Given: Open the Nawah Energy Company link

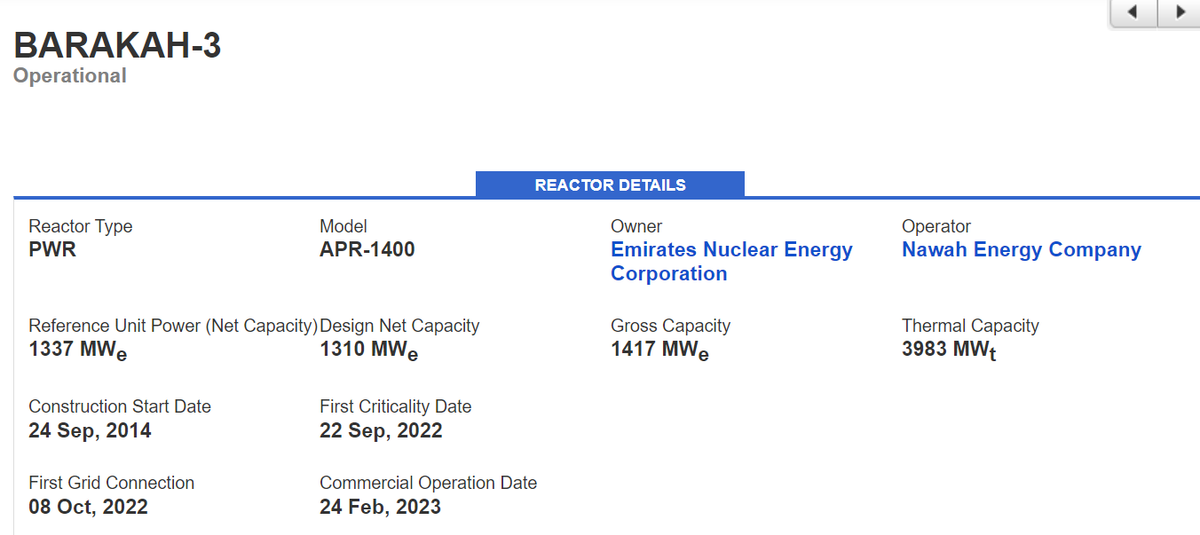Looking at the screenshot, I should [1021, 250].
